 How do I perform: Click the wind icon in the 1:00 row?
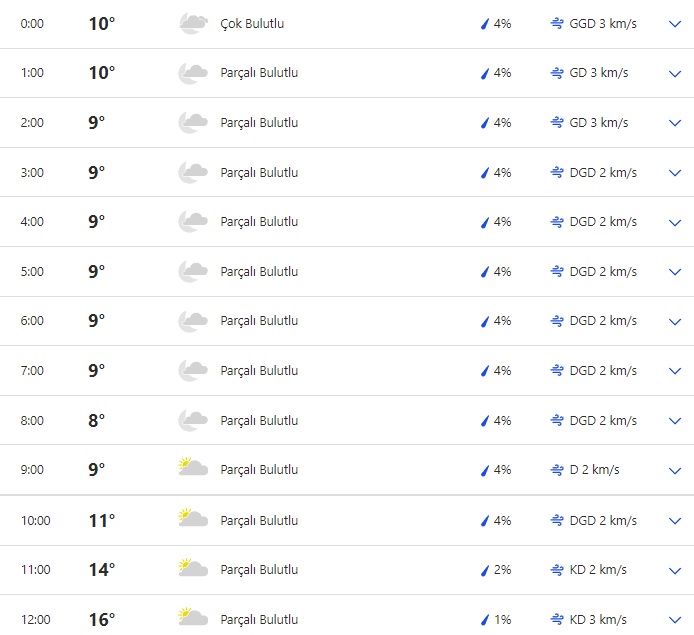pyautogui.click(x=557, y=73)
